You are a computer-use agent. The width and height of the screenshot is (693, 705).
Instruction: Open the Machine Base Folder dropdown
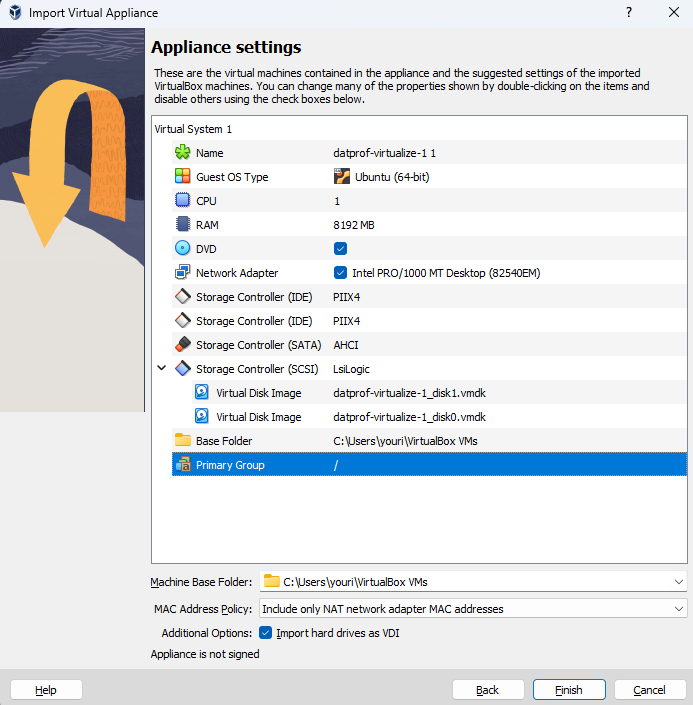click(679, 581)
